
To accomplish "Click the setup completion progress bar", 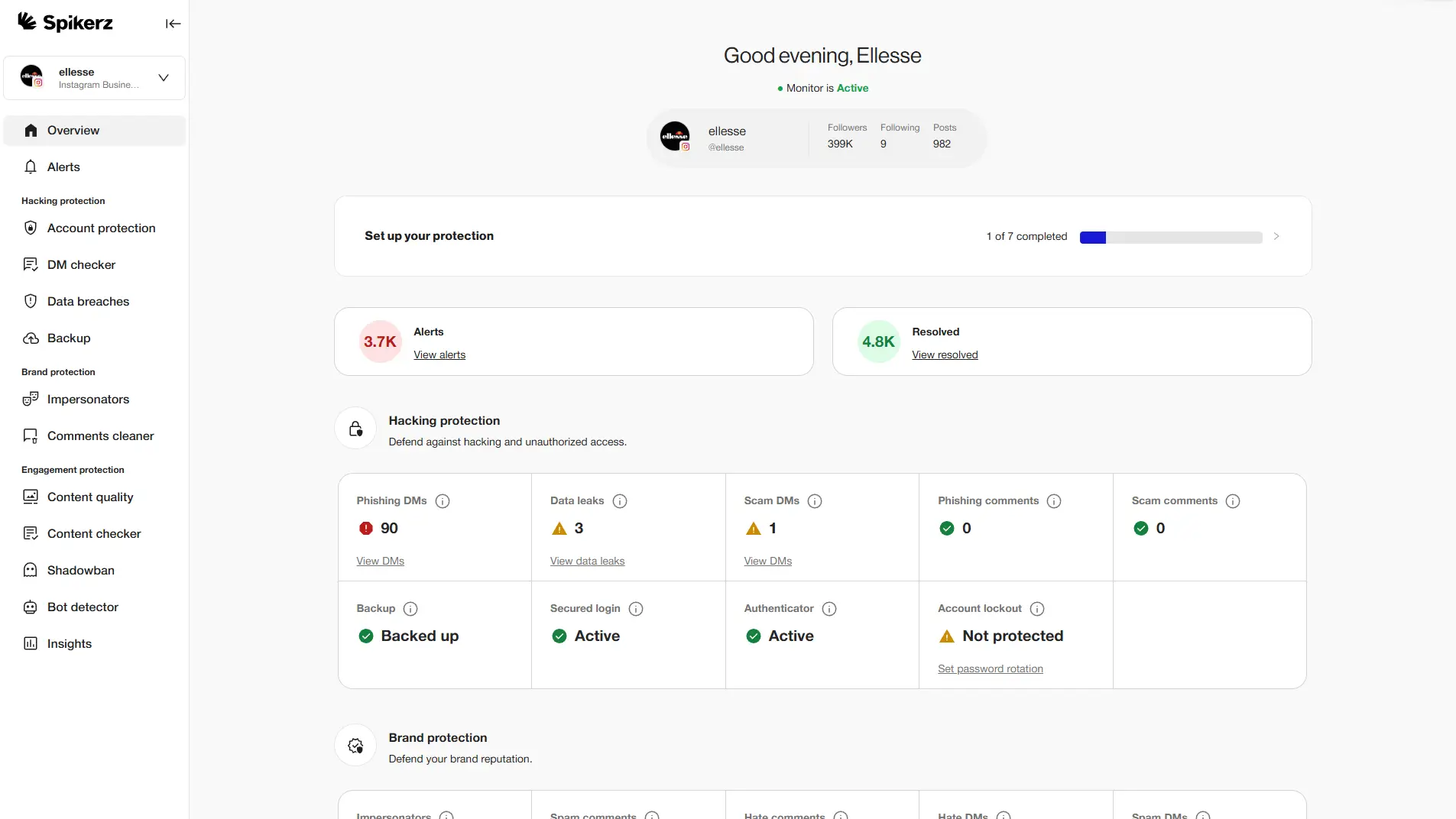I will [x=1169, y=237].
